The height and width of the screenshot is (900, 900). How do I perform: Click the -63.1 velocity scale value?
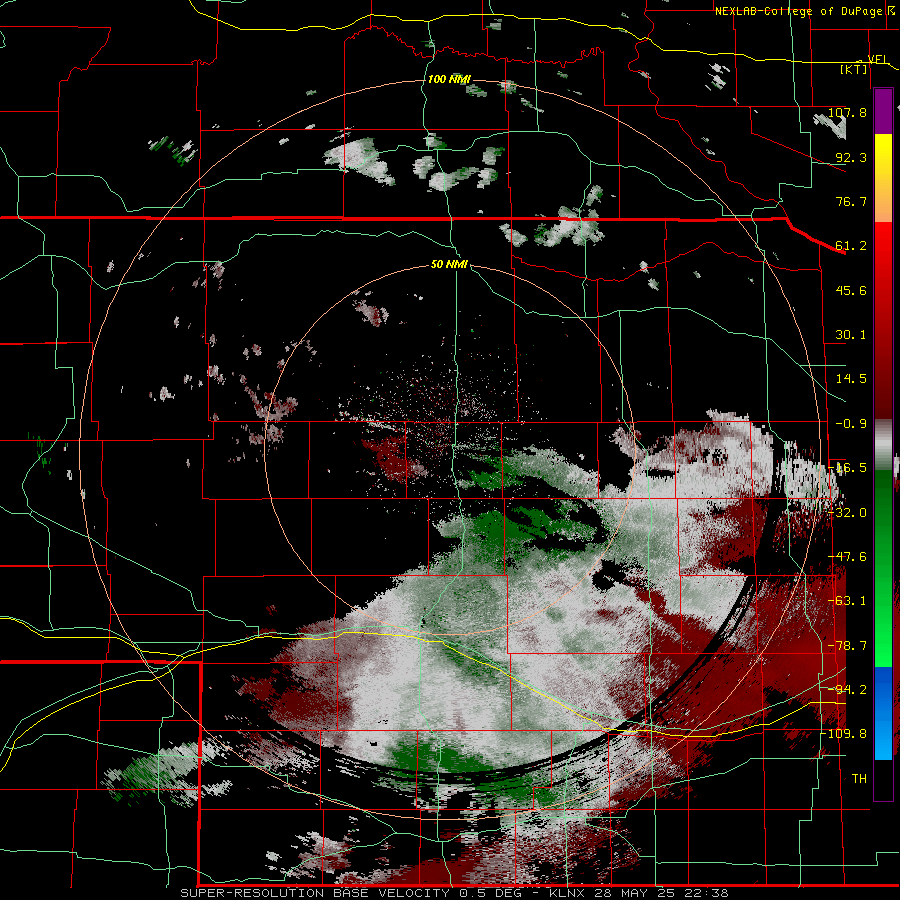pos(847,601)
